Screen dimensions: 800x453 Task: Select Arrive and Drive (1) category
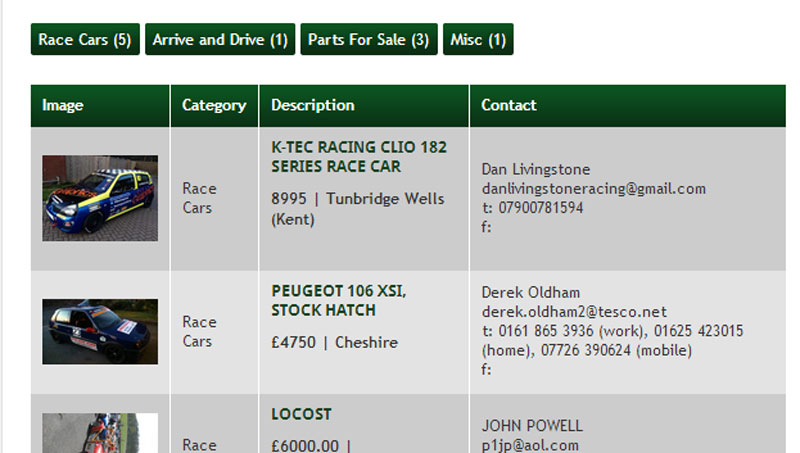220,39
